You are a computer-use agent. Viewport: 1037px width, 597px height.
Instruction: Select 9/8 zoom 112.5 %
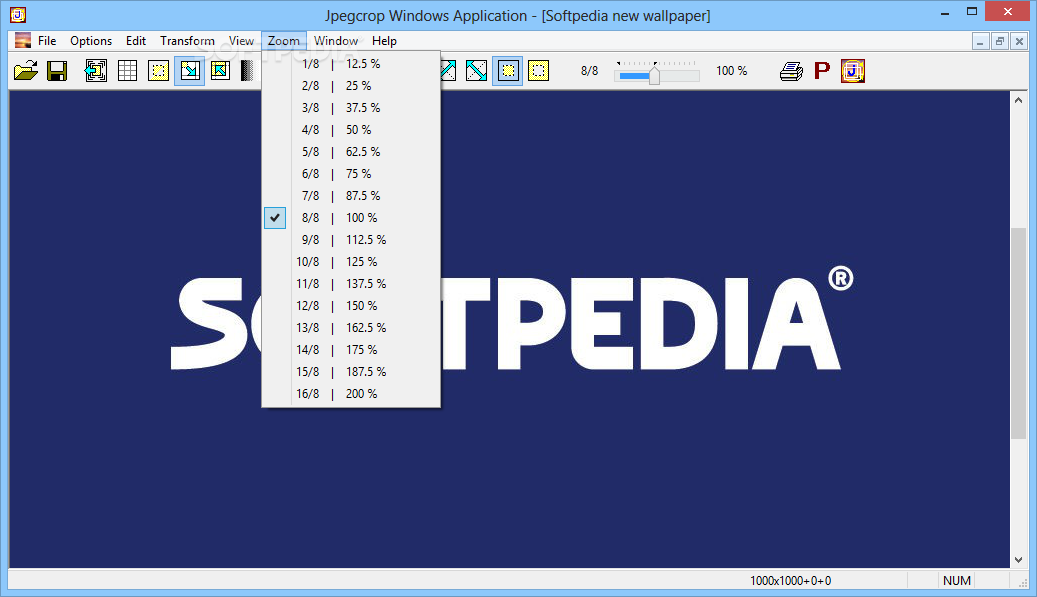click(x=351, y=239)
